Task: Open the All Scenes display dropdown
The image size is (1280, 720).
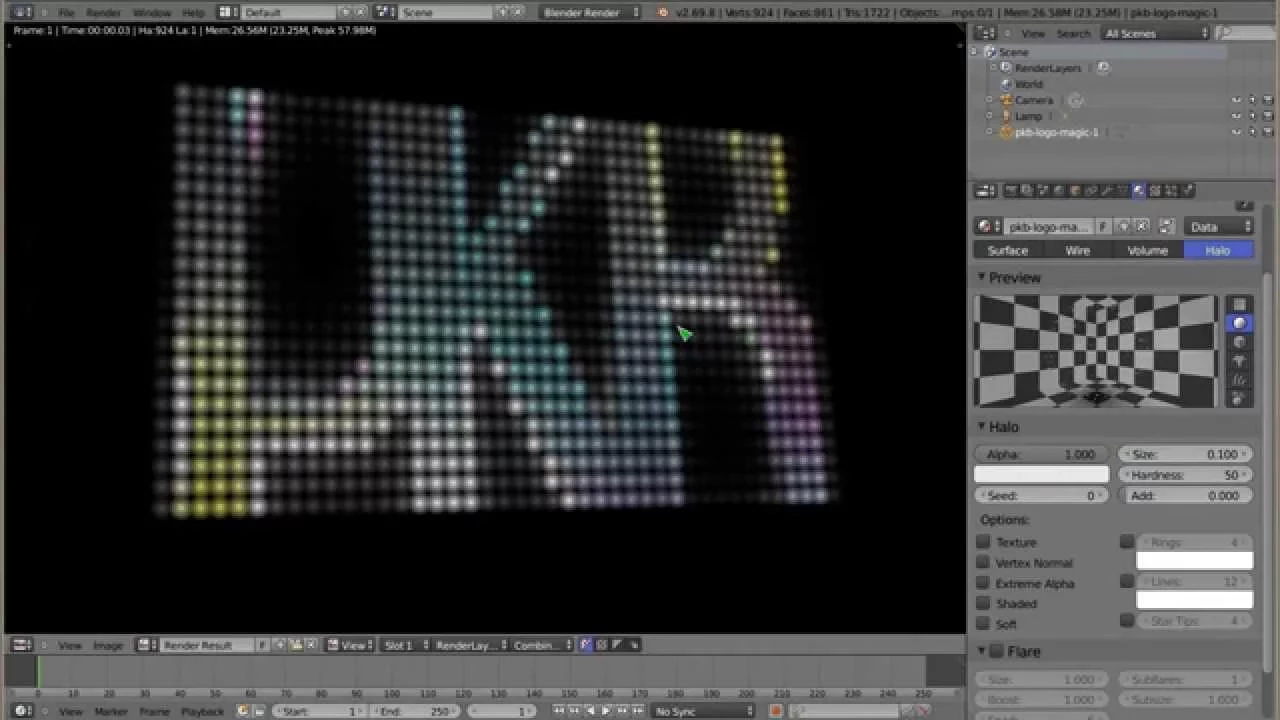Action: (x=1156, y=33)
